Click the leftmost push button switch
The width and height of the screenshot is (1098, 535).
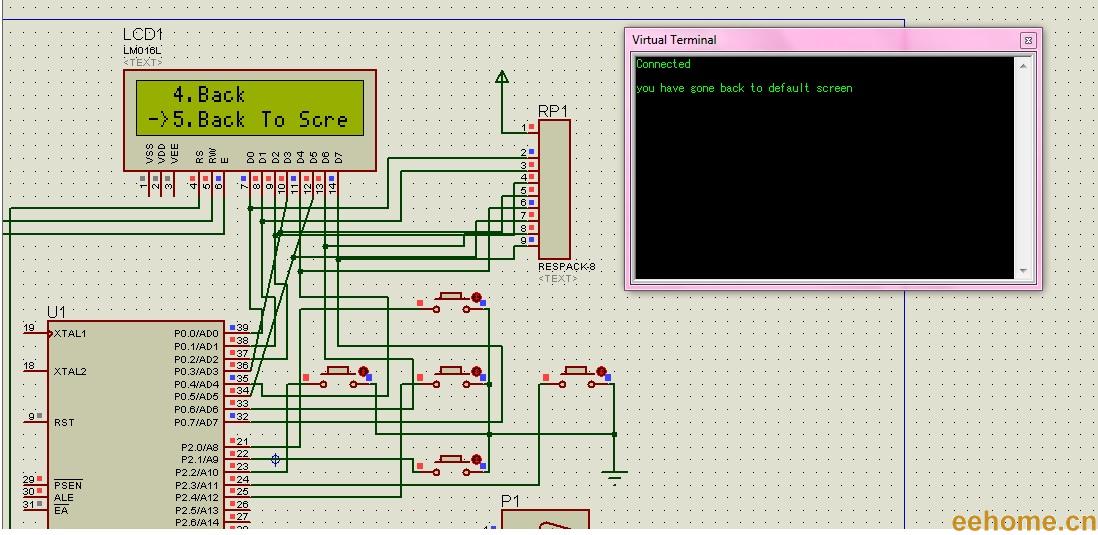pyautogui.click(x=340, y=377)
